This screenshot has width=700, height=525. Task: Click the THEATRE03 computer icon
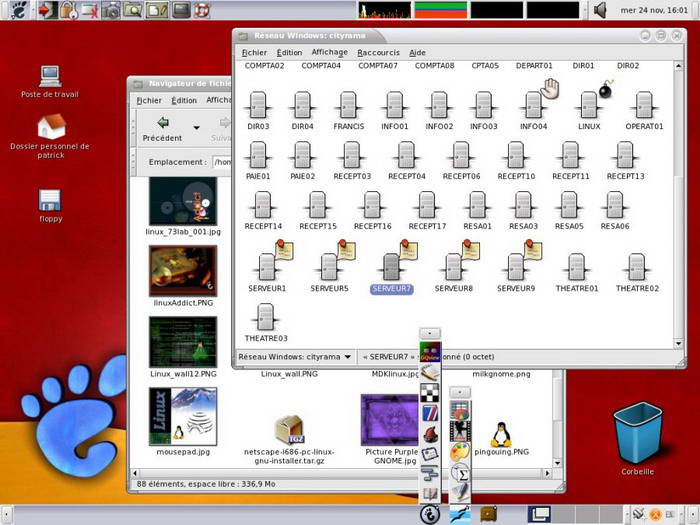265,317
